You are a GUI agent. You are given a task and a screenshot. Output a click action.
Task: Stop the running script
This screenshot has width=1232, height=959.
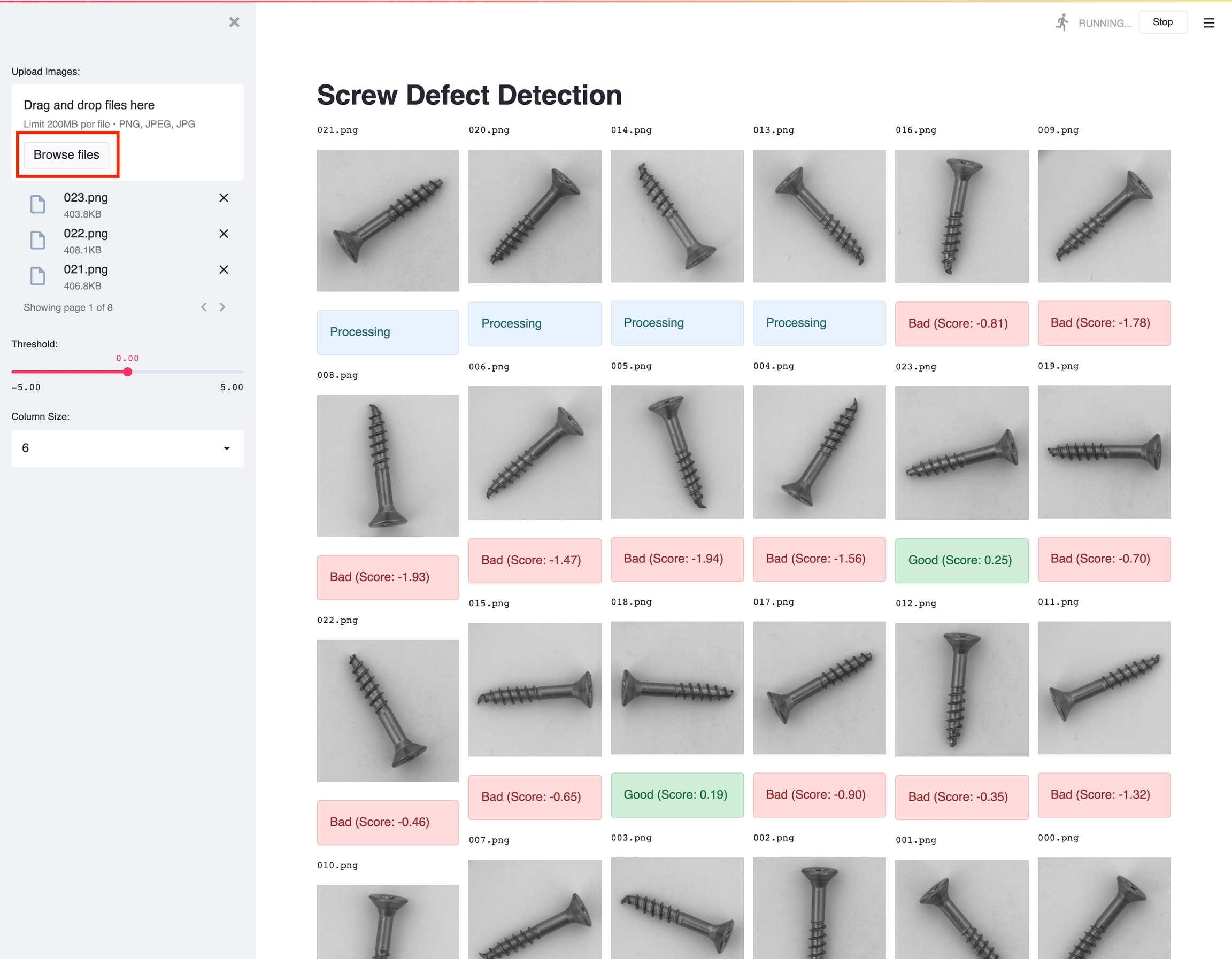pyautogui.click(x=1162, y=22)
